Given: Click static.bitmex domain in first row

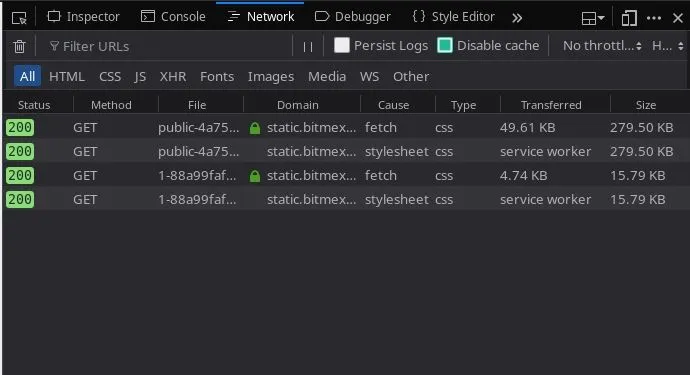Looking at the screenshot, I should pyautogui.click(x=311, y=128).
